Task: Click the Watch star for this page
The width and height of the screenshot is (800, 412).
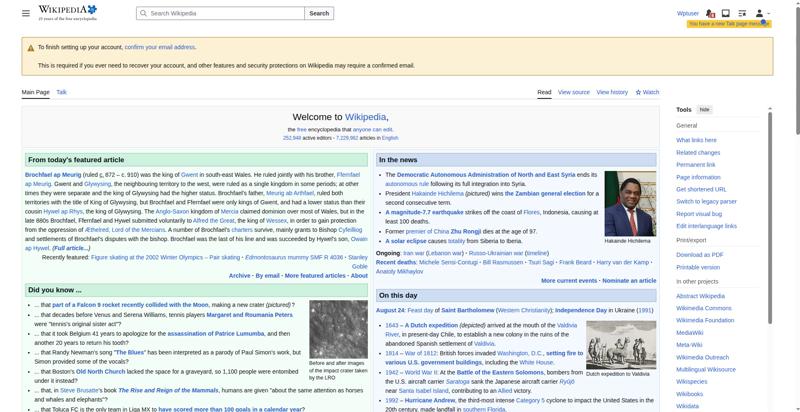Action: 647,92
